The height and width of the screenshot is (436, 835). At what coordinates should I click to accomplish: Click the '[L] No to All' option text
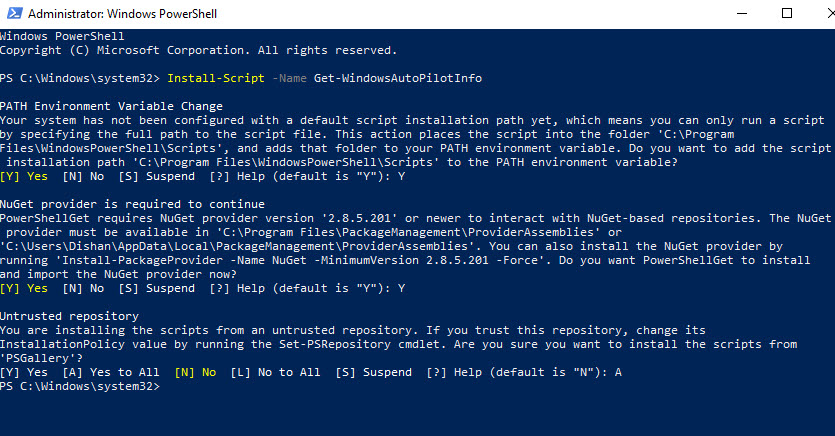coord(275,372)
